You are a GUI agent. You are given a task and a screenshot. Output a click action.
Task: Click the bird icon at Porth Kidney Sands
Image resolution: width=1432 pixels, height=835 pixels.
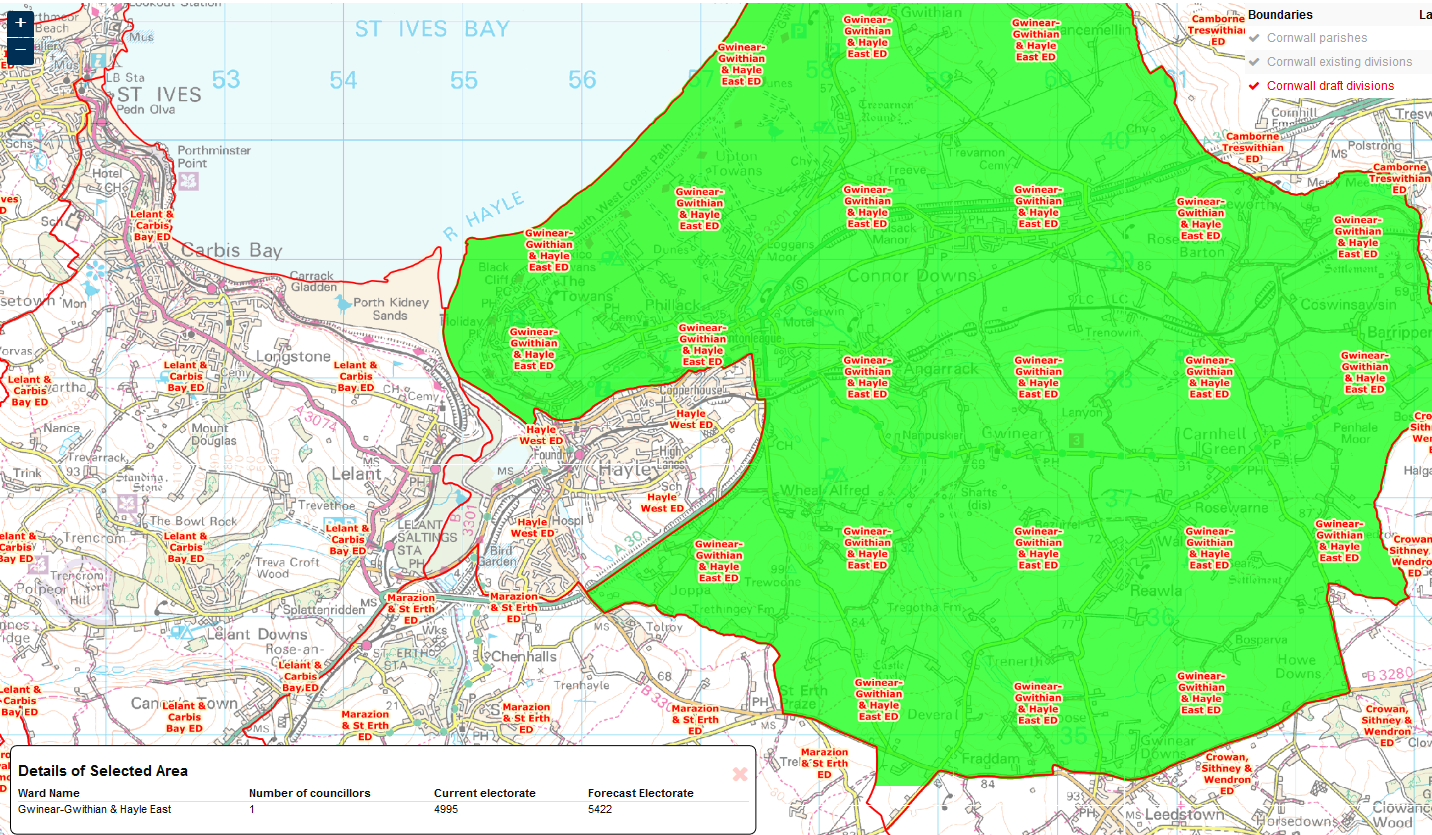[345, 303]
